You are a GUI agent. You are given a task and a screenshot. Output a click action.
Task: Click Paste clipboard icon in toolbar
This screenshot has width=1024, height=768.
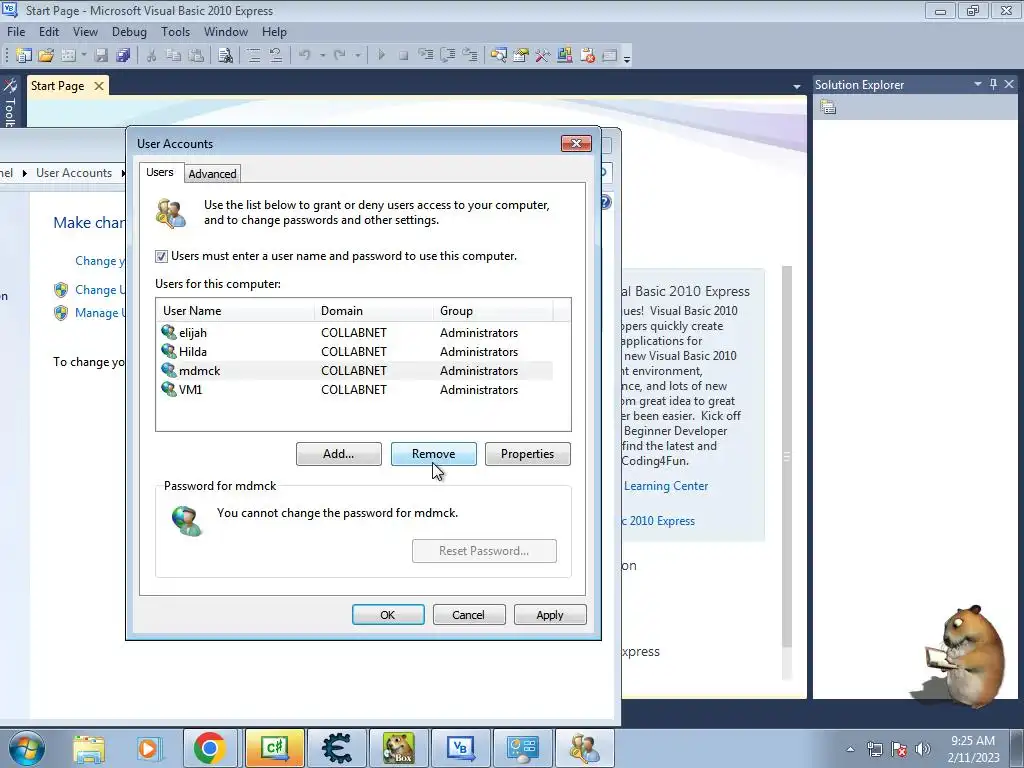(x=196, y=56)
